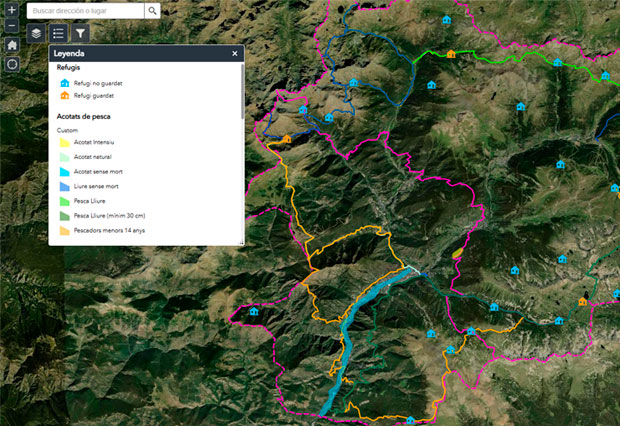Find my location with the locate button
Screen dimensions: 620x426
coord(11,64)
